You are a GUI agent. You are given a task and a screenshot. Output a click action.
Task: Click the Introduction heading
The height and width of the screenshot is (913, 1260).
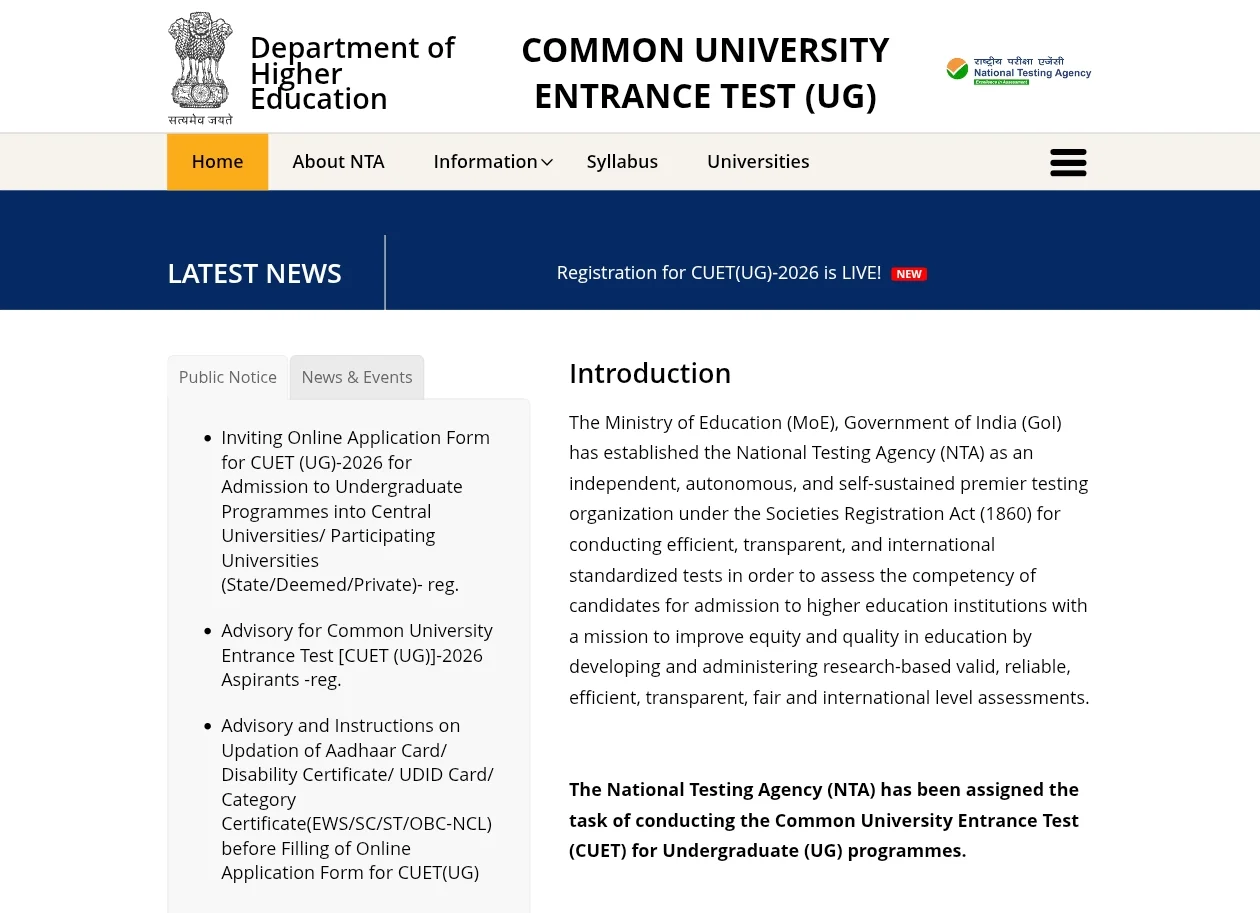click(649, 373)
